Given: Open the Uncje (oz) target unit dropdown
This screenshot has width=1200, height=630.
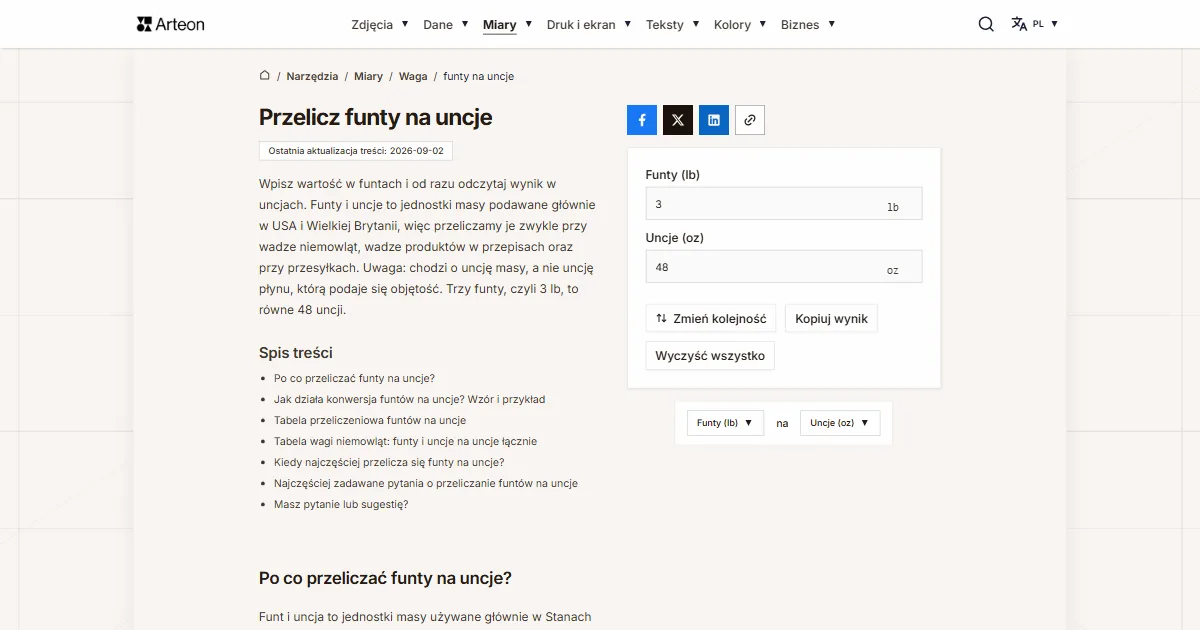Looking at the screenshot, I should click(840, 423).
